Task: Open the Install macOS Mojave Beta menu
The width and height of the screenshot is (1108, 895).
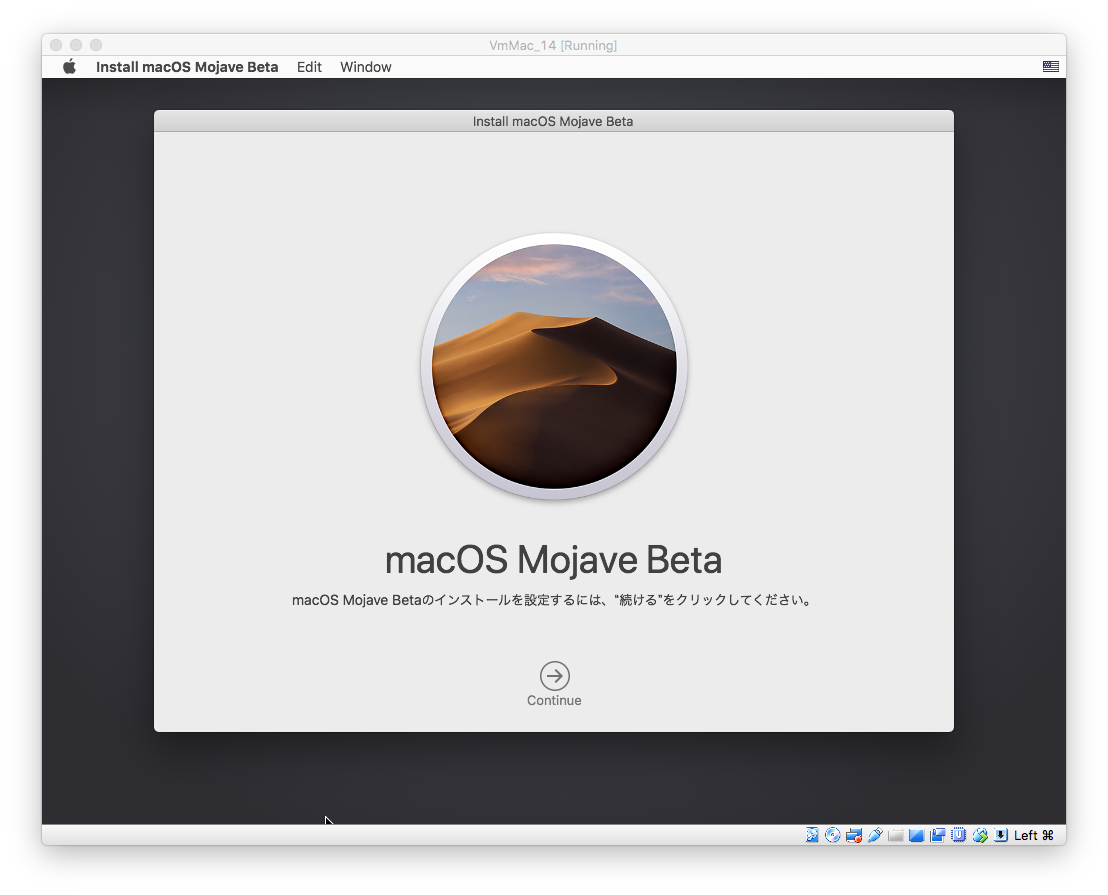Action: pyautogui.click(x=187, y=67)
